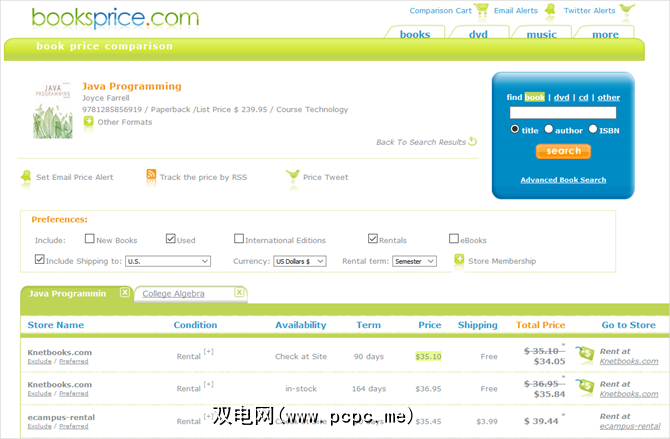
Task: Uncheck Include Shipping to checkbox
Action: (x=39, y=259)
